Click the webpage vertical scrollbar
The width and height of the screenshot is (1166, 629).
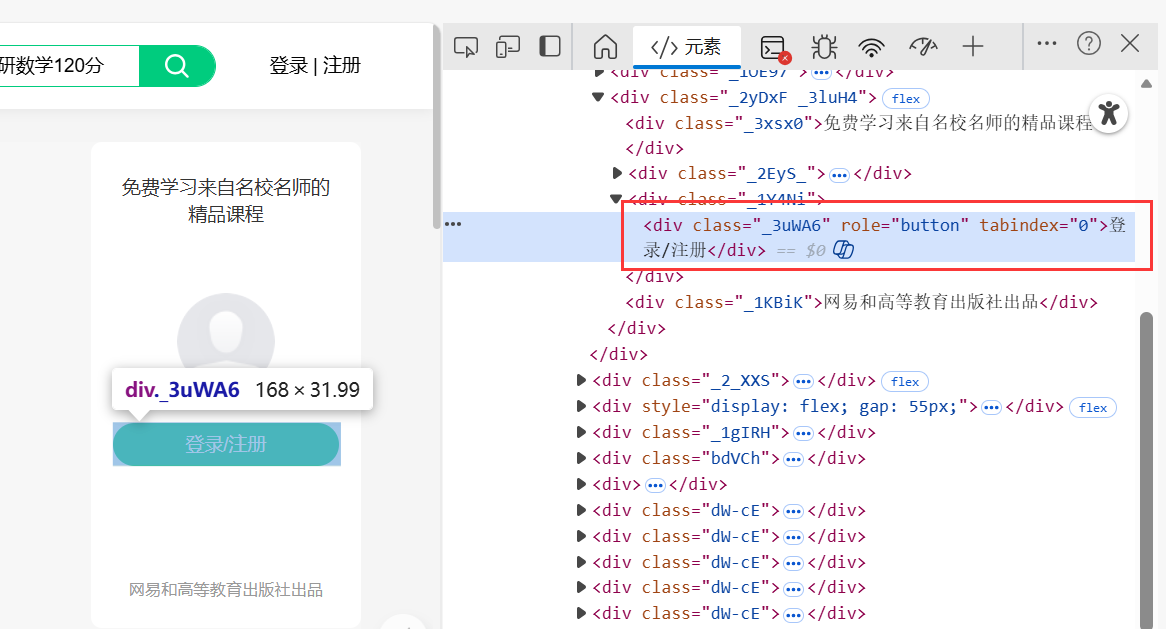coord(437,128)
